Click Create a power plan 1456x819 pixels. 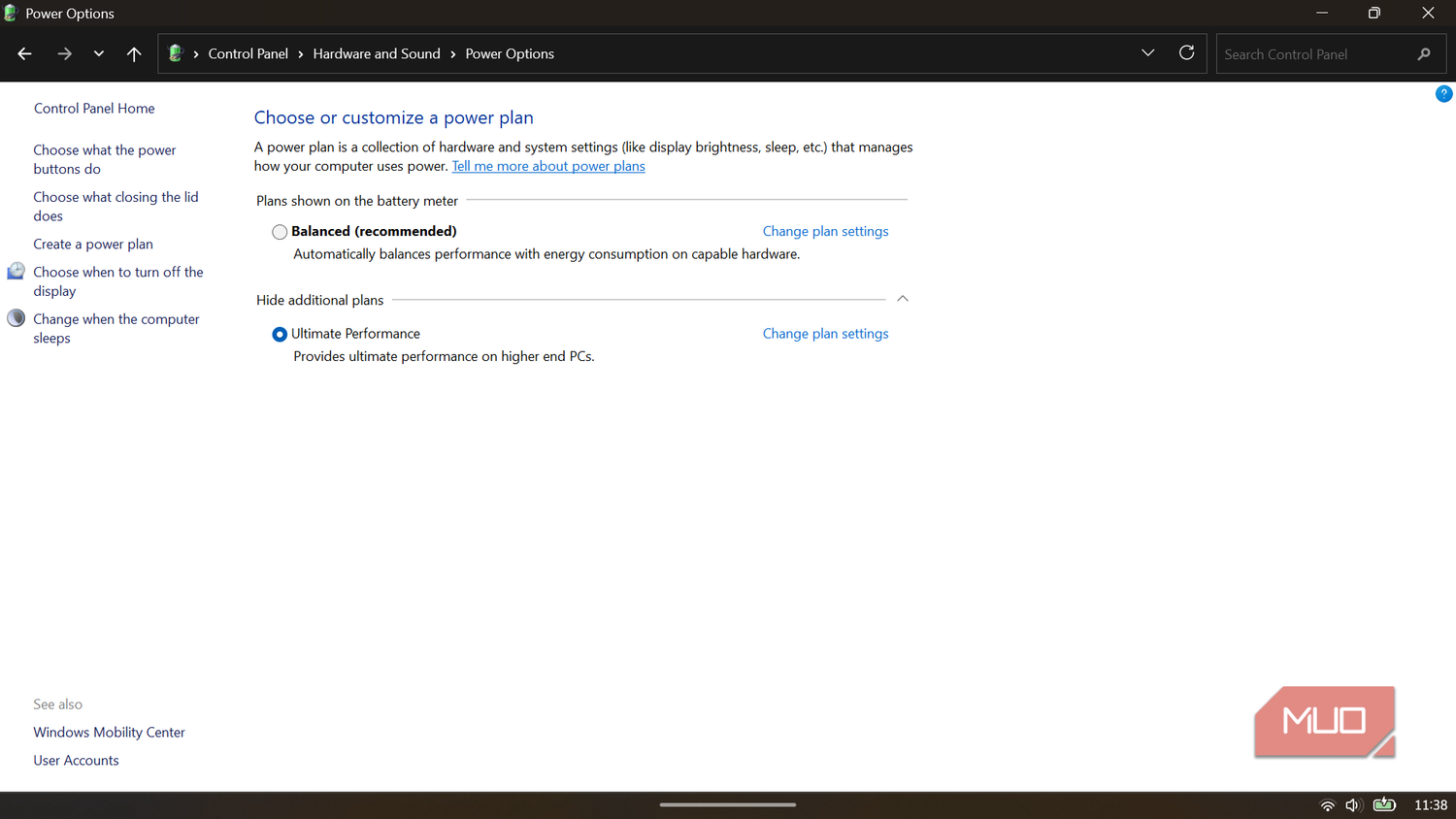pos(93,244)
